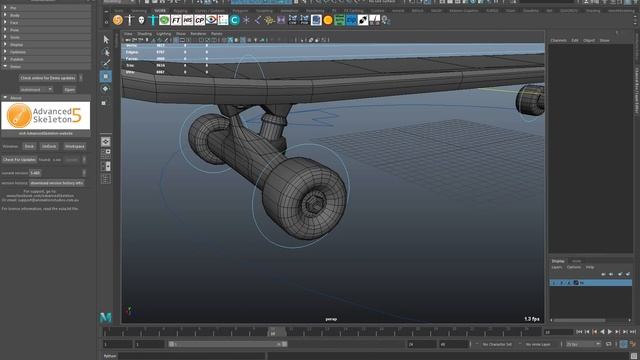Collapse the Demo section
The height and width of the screenshot is (360, 640).
pos(46,66)
